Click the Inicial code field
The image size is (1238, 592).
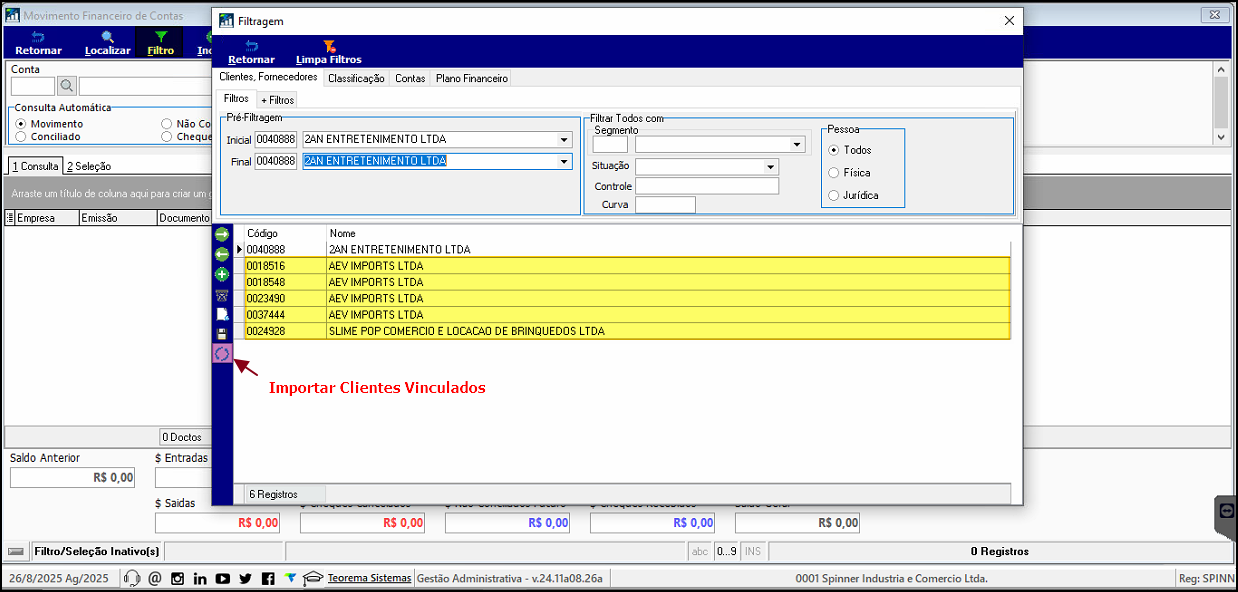(275, 140)
